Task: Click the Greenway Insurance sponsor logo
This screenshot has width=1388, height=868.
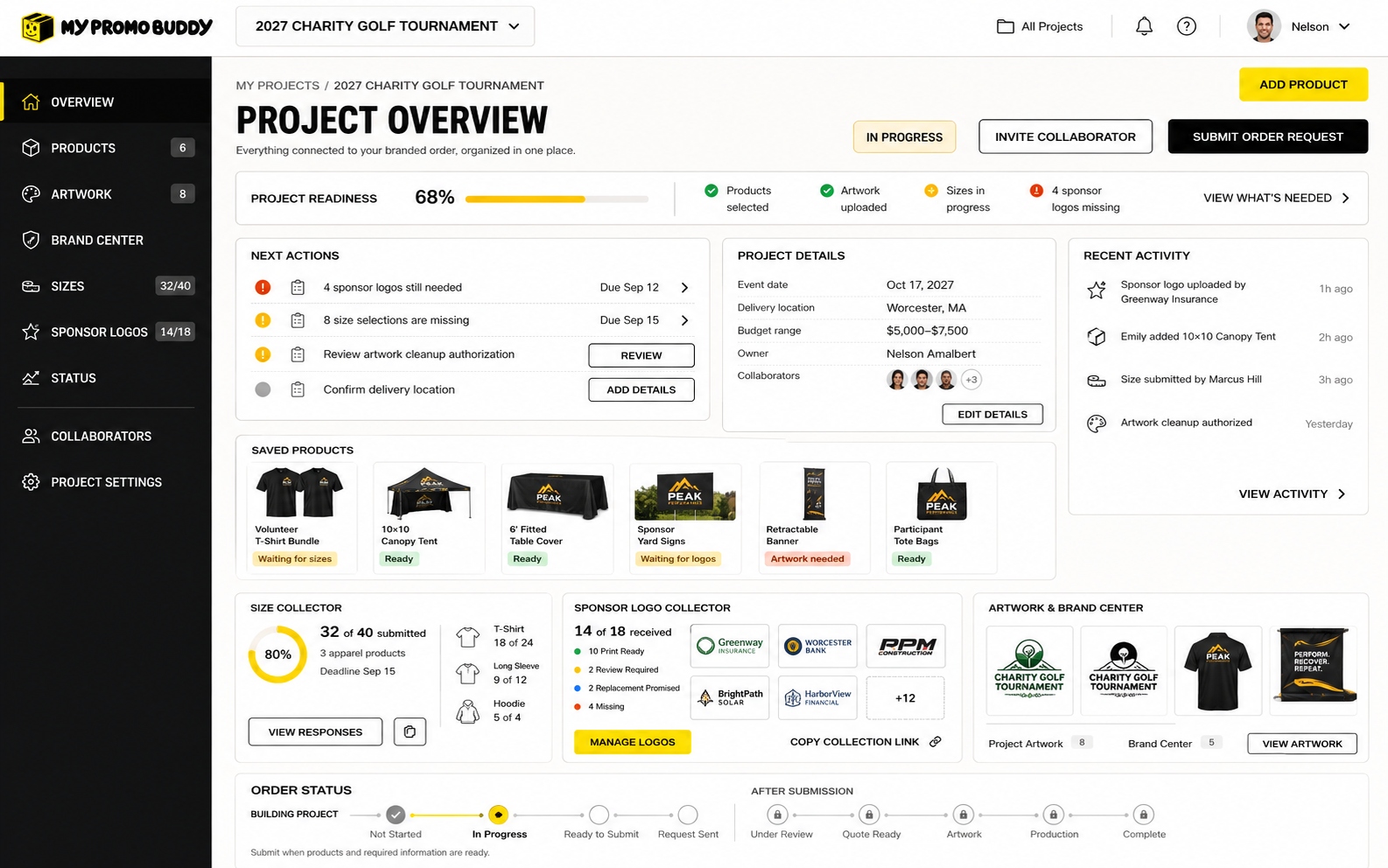Action: pyautogui.click(x=730, y=646)
